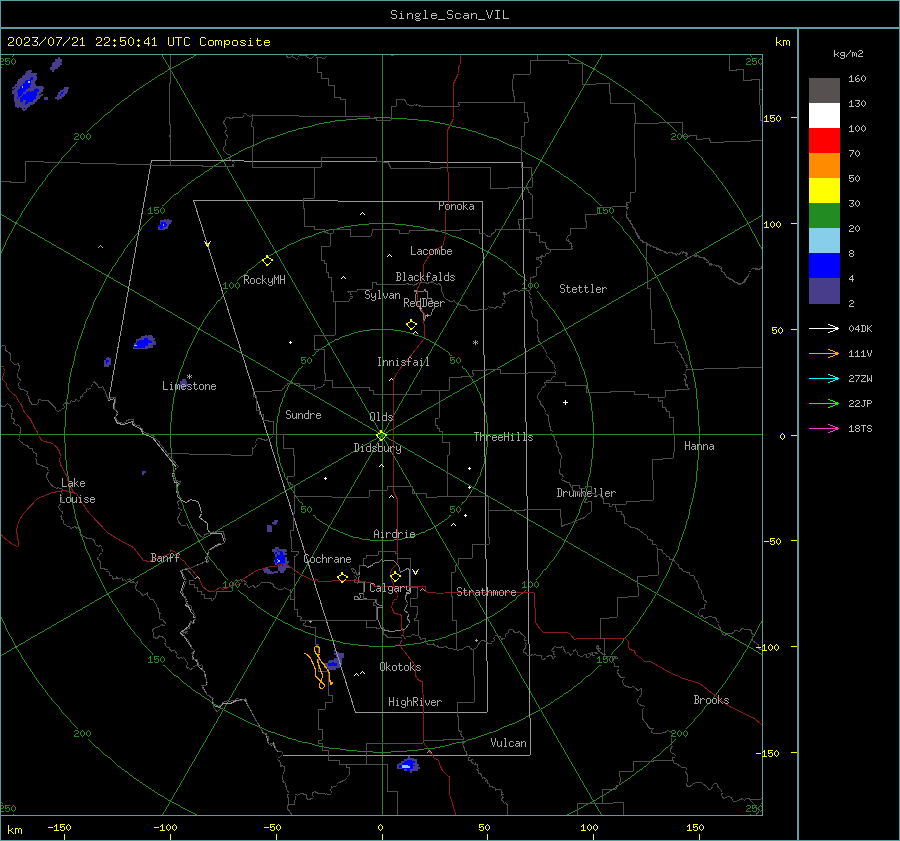This screenshot has height=841, width=900.
Task: Click the blue VIL cell south of Vulcan
Action: (x=408, y=765)
